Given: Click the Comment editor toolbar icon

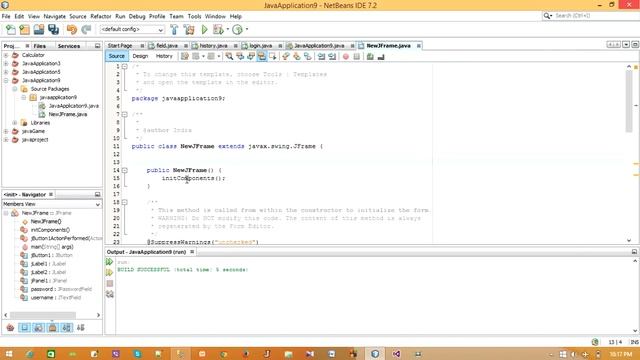Looking at the screenshot, I should [x=370, y=56].
